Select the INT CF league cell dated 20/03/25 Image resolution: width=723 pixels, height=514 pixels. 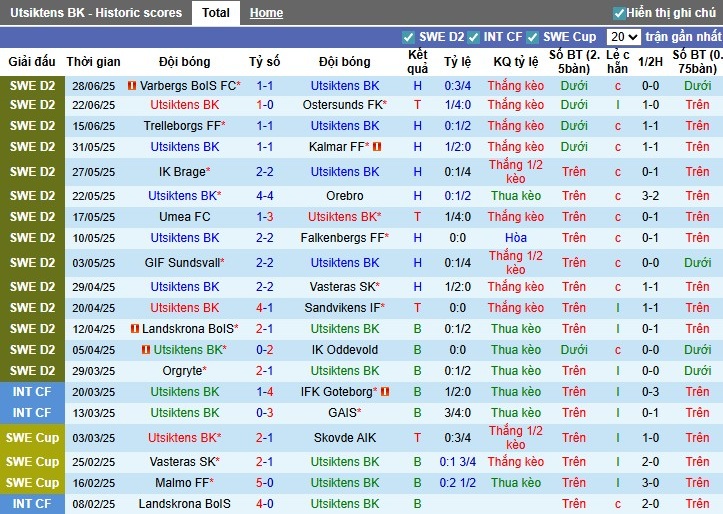coord(32,392)
